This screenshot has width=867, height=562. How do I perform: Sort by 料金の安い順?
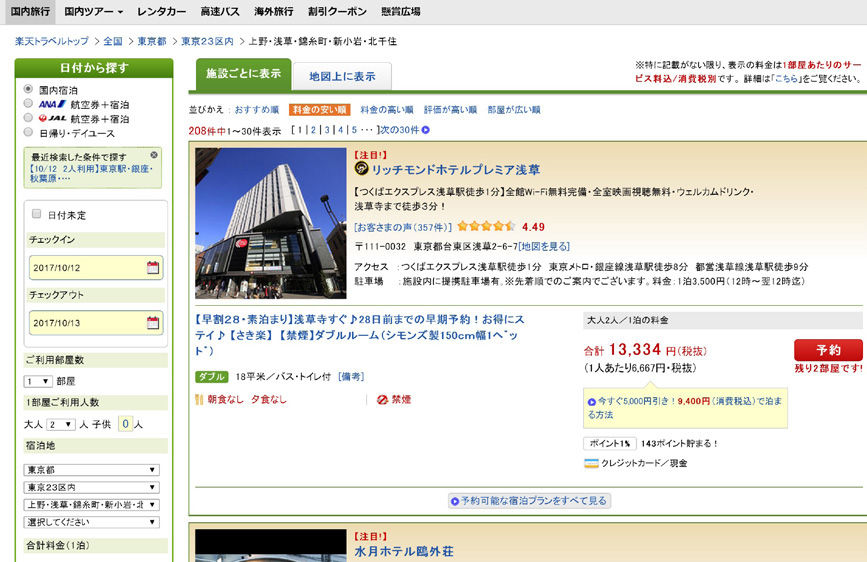tap(320, 110)
